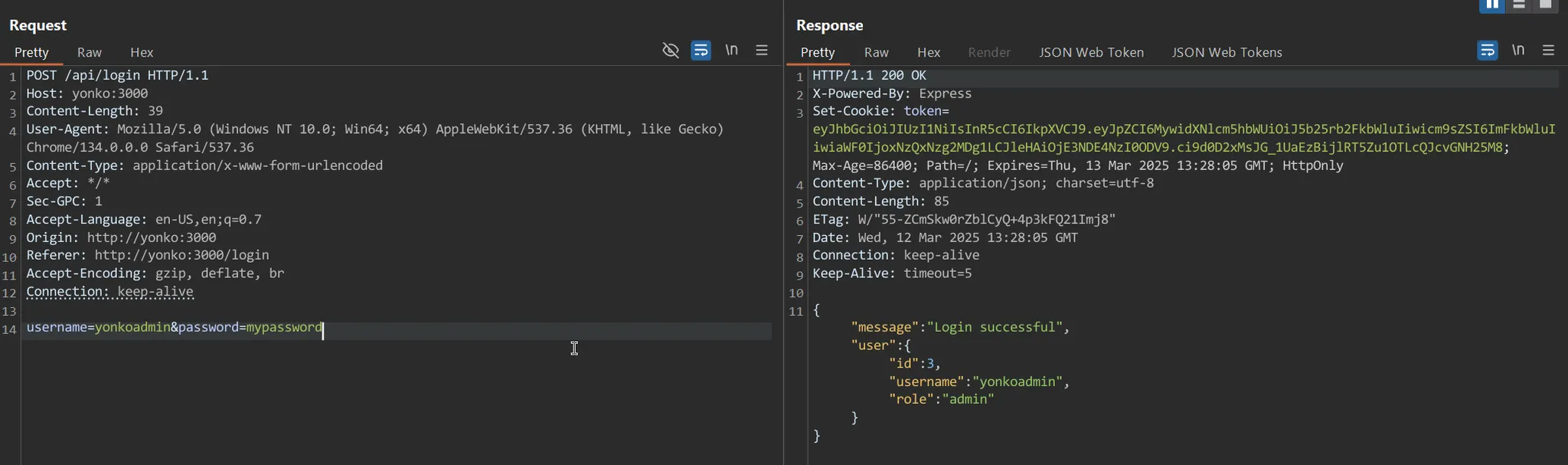Toggle word wrap in the Request panel
The image size is (1568, 465).
[x=701, y=51]
